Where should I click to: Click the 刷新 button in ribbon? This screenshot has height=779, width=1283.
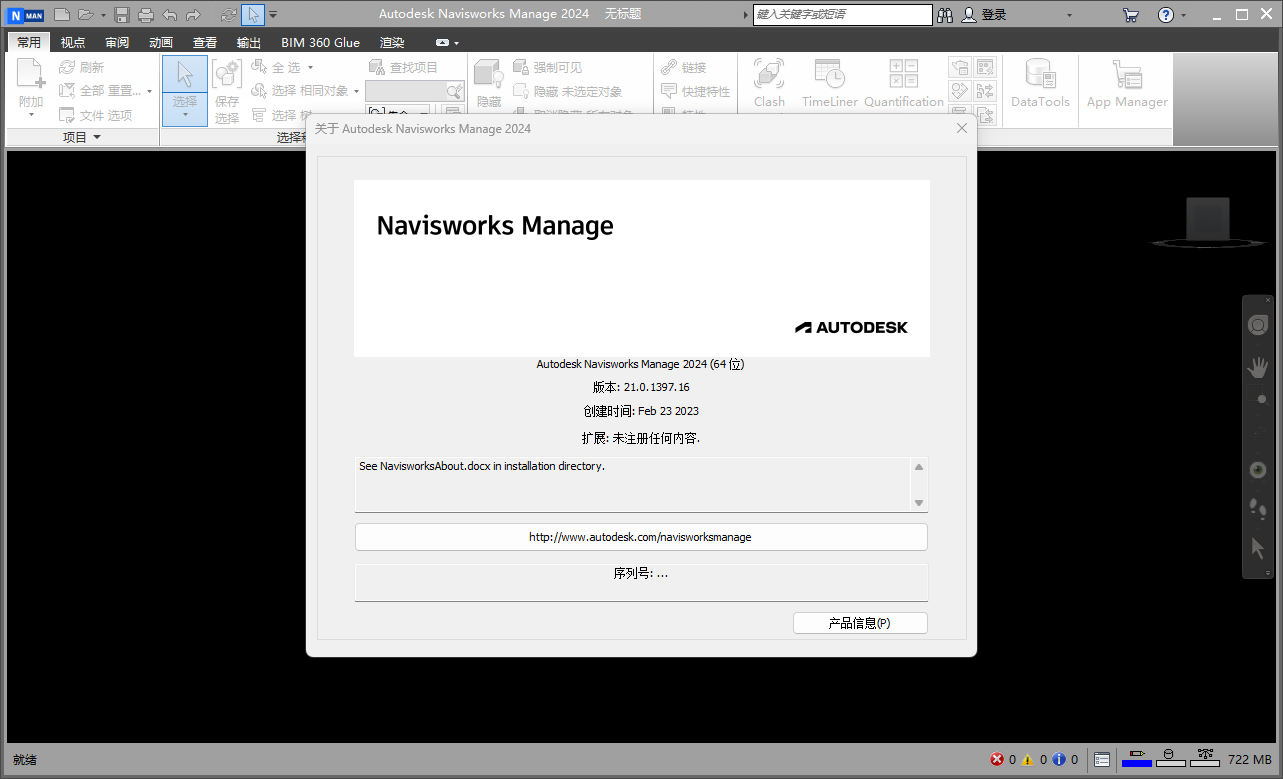point(81,67)
